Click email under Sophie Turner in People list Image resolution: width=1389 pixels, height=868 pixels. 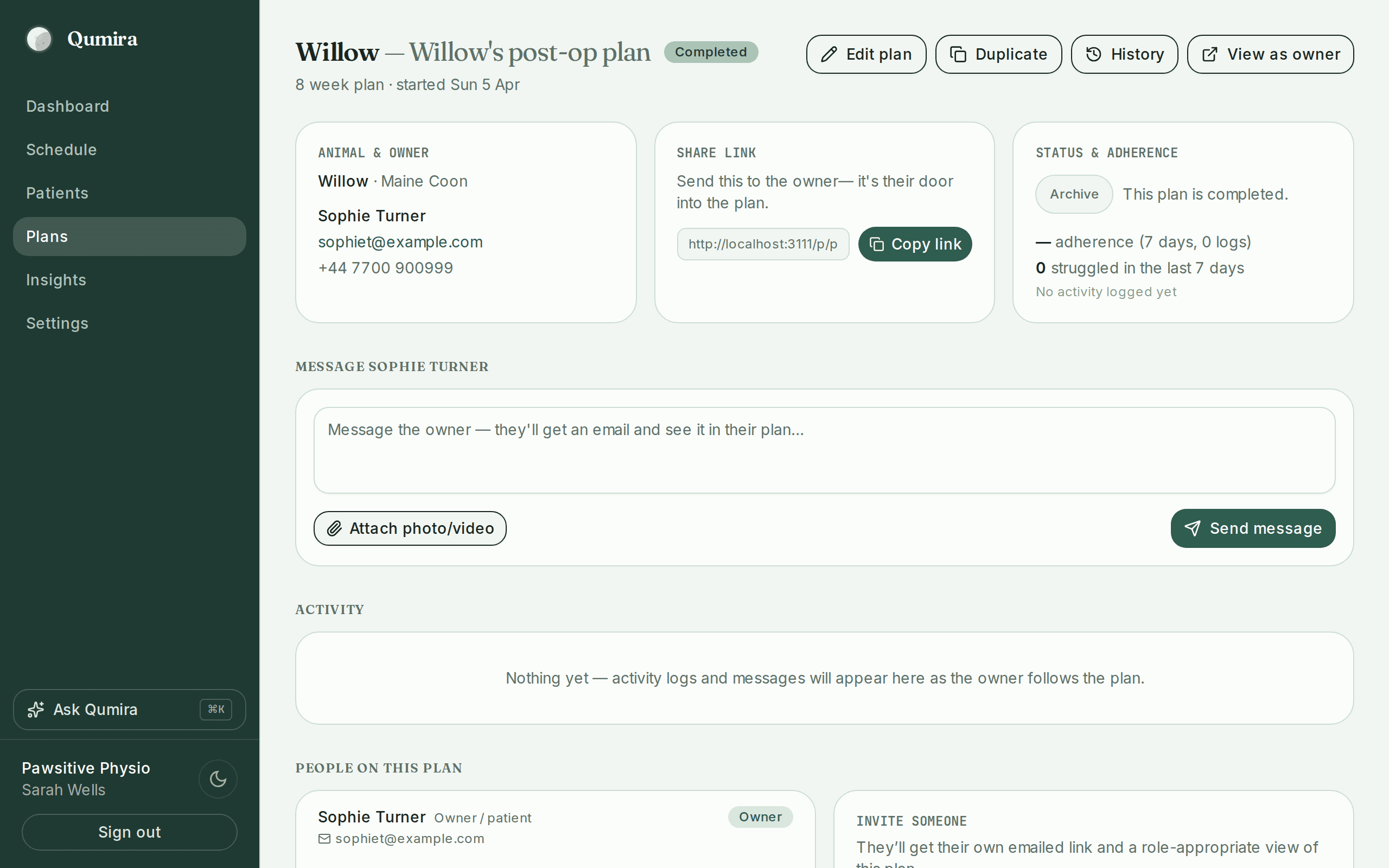pos(410,839)
